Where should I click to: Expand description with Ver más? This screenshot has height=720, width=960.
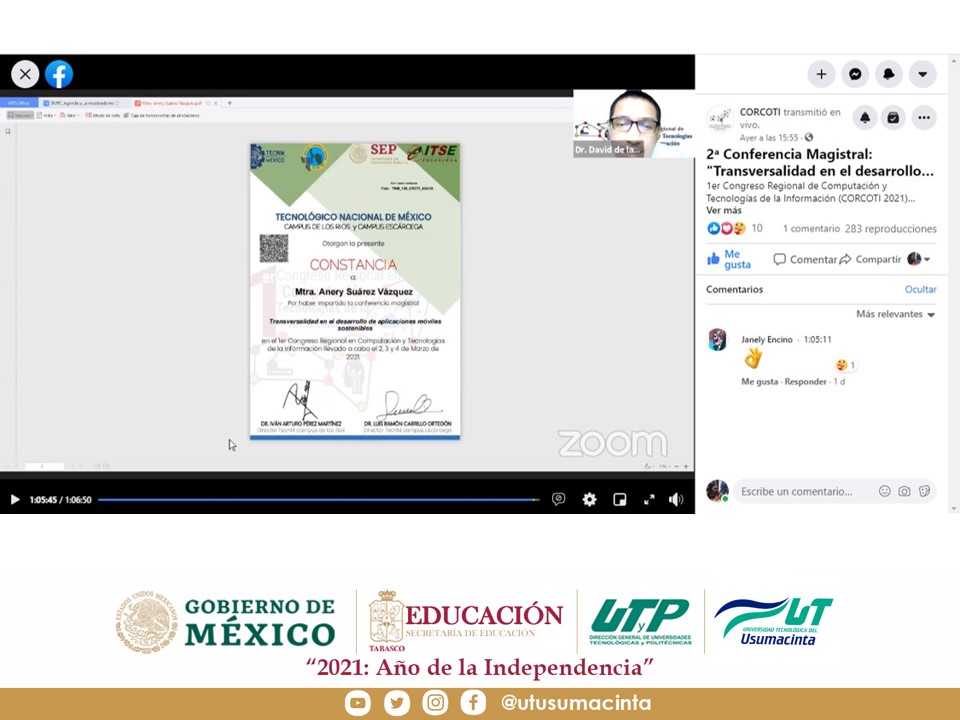coord(724,211)
